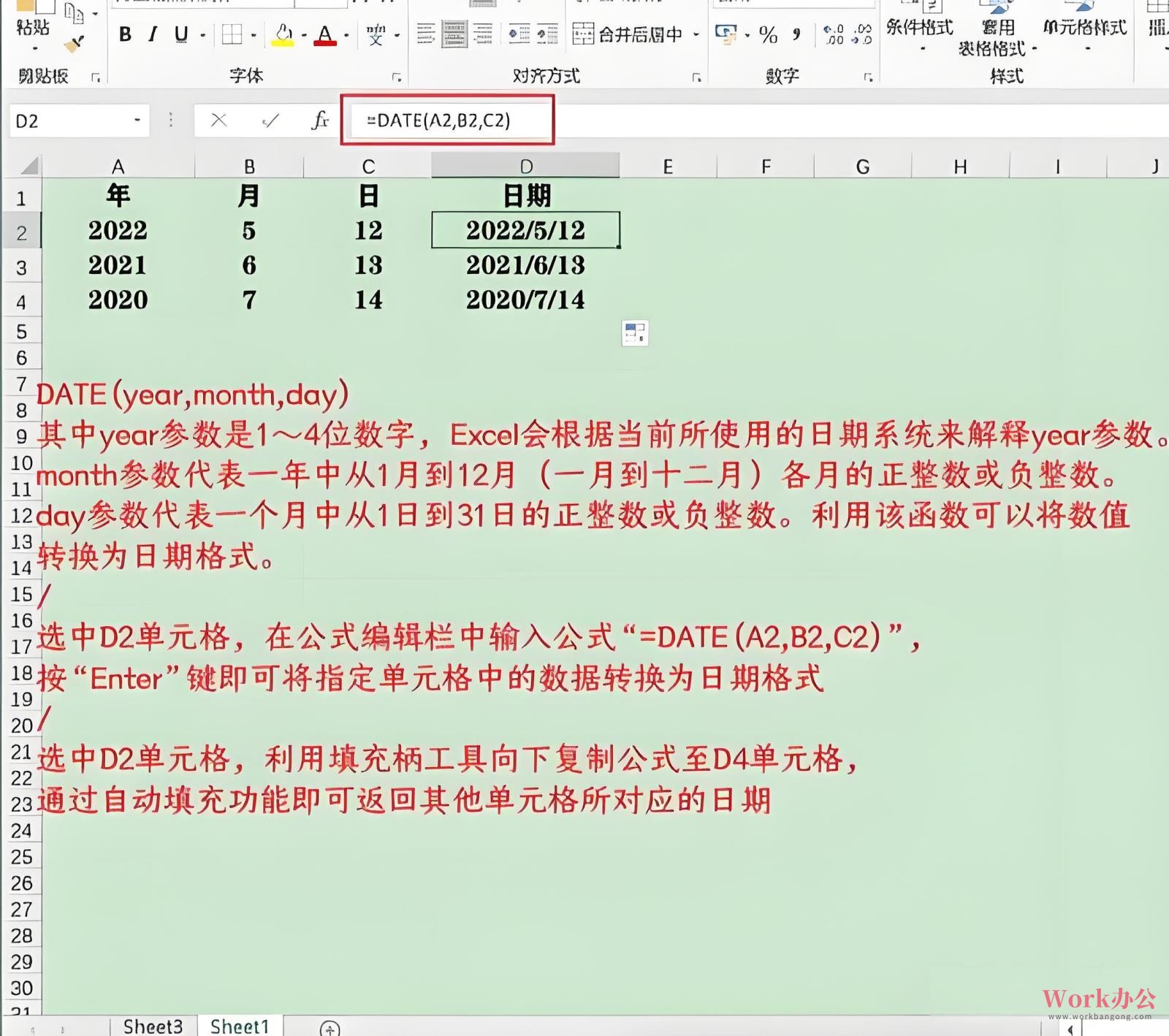1169x1036 pixels.
Task: Expand the Name Box dropdown arrow
Action: (137, 121)
